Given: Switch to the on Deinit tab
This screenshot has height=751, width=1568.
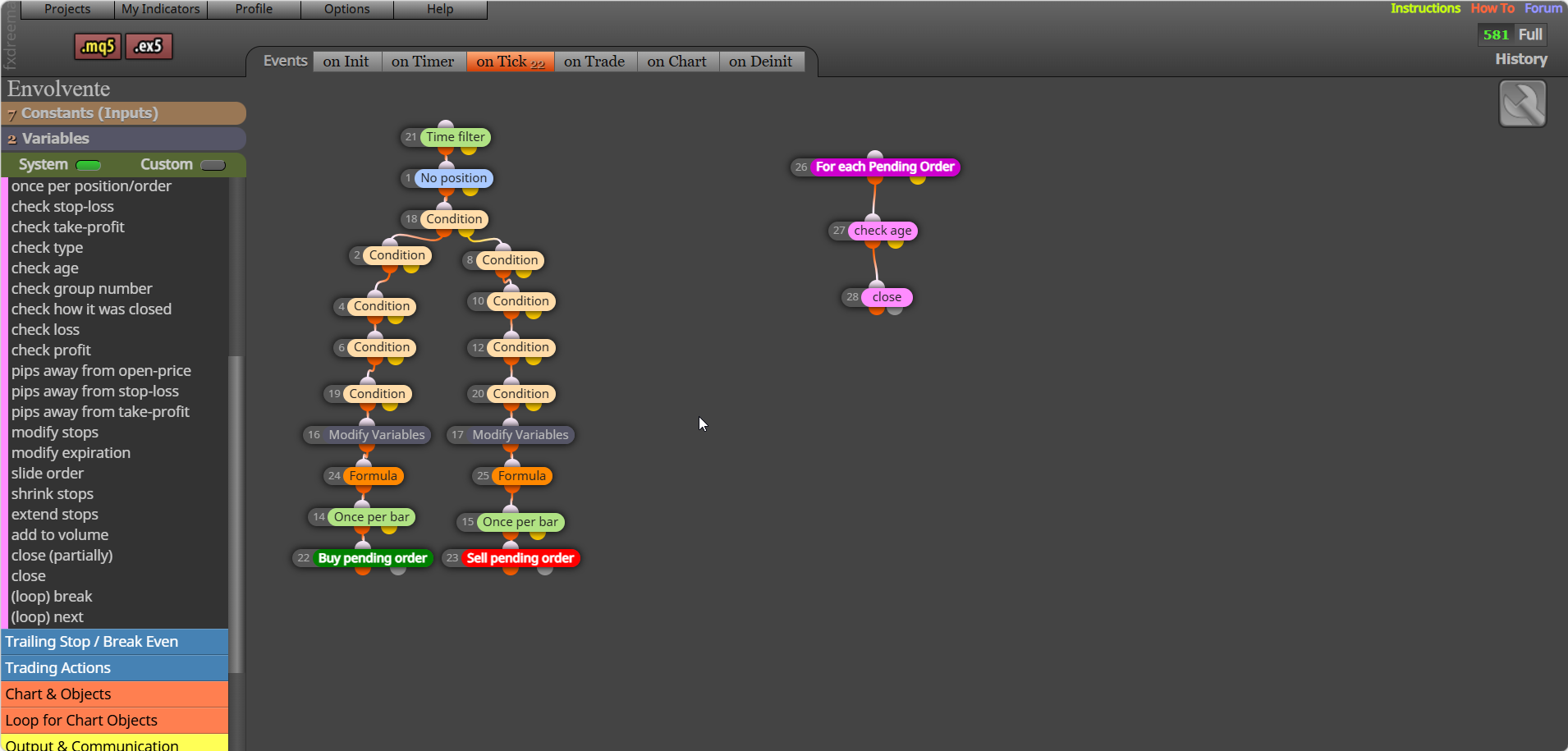Looking at the screenshot, I should tap(761, 62).
